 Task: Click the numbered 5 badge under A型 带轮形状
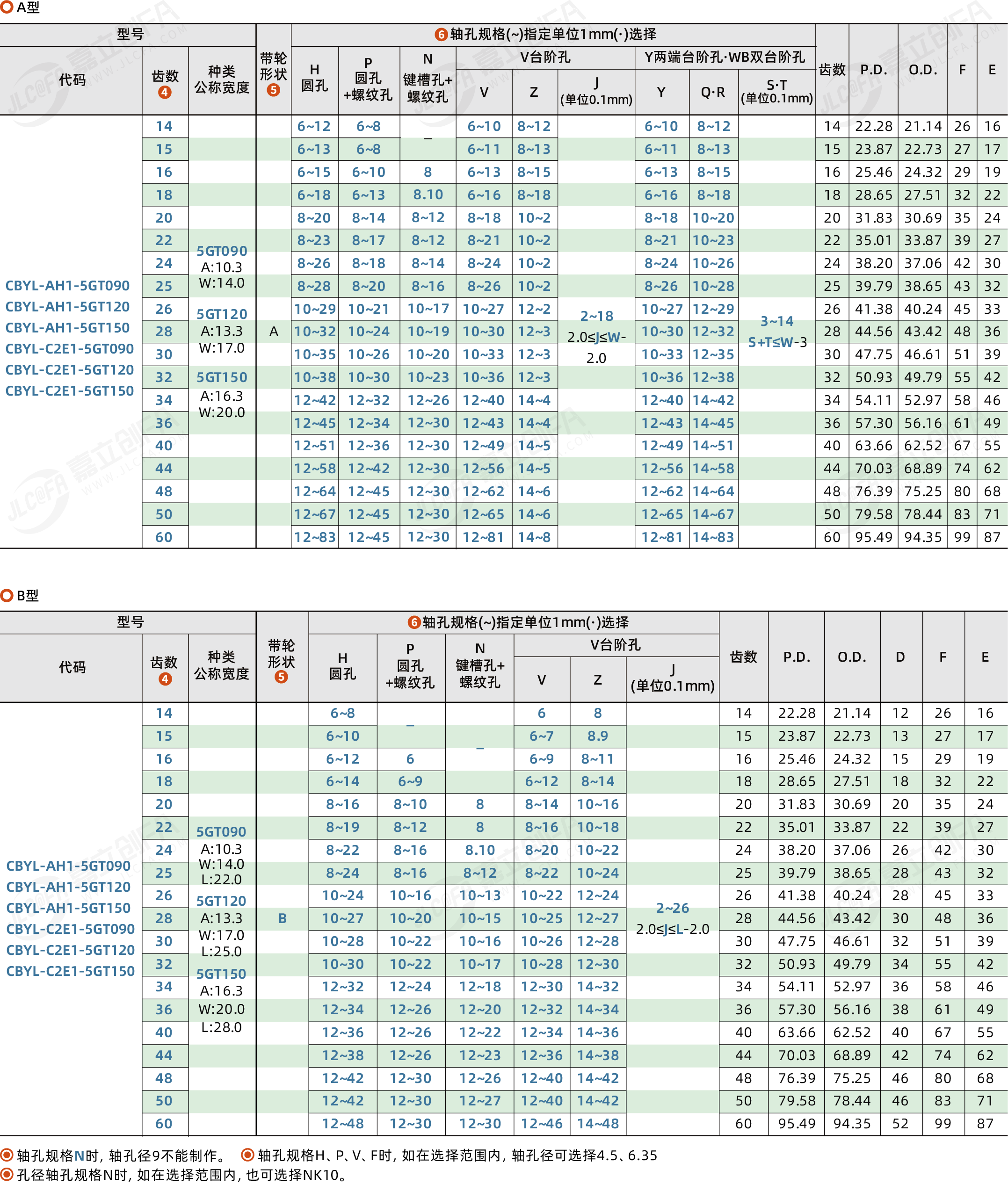(x=273, y=90)
